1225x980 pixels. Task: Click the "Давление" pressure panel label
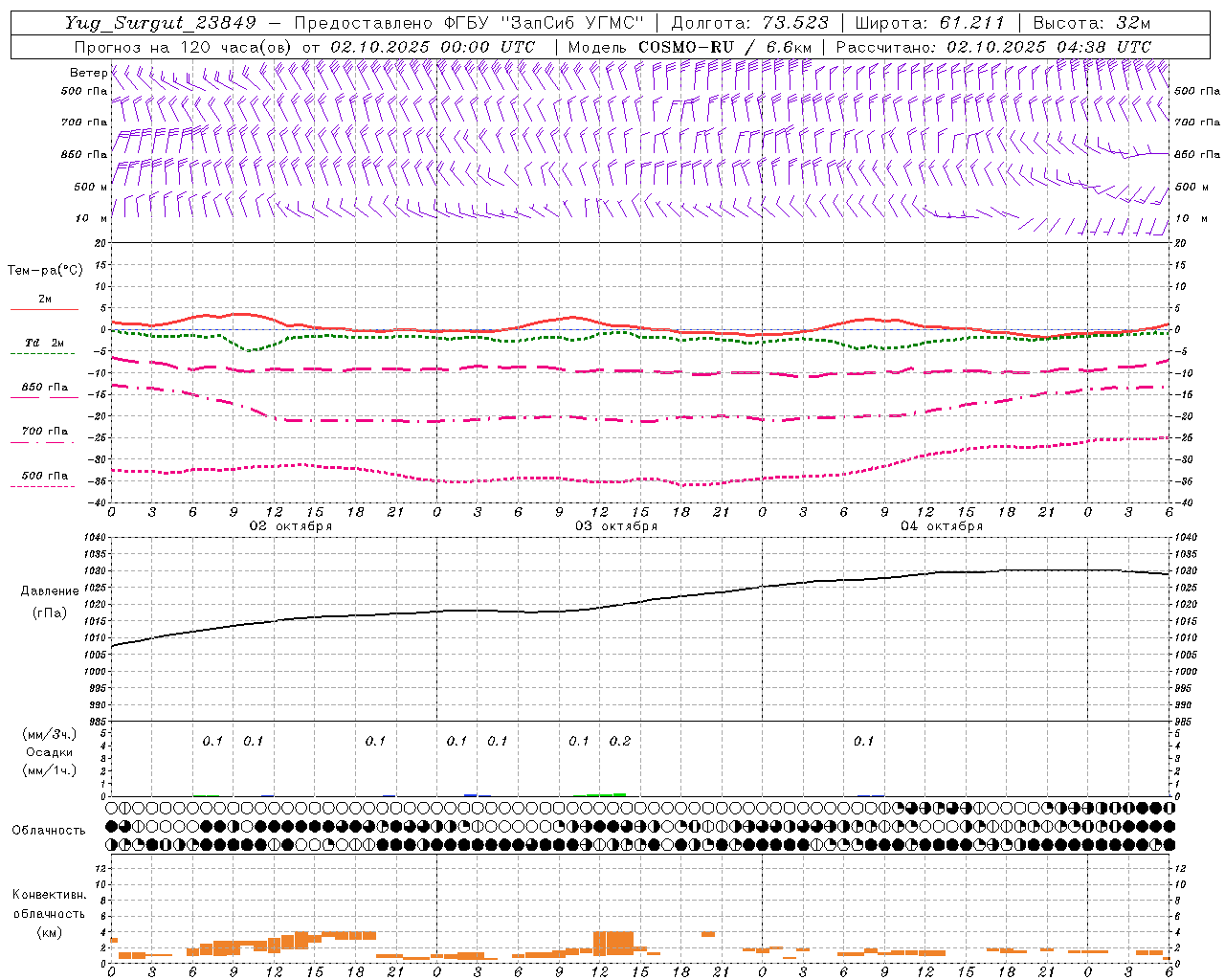point(50,591)
